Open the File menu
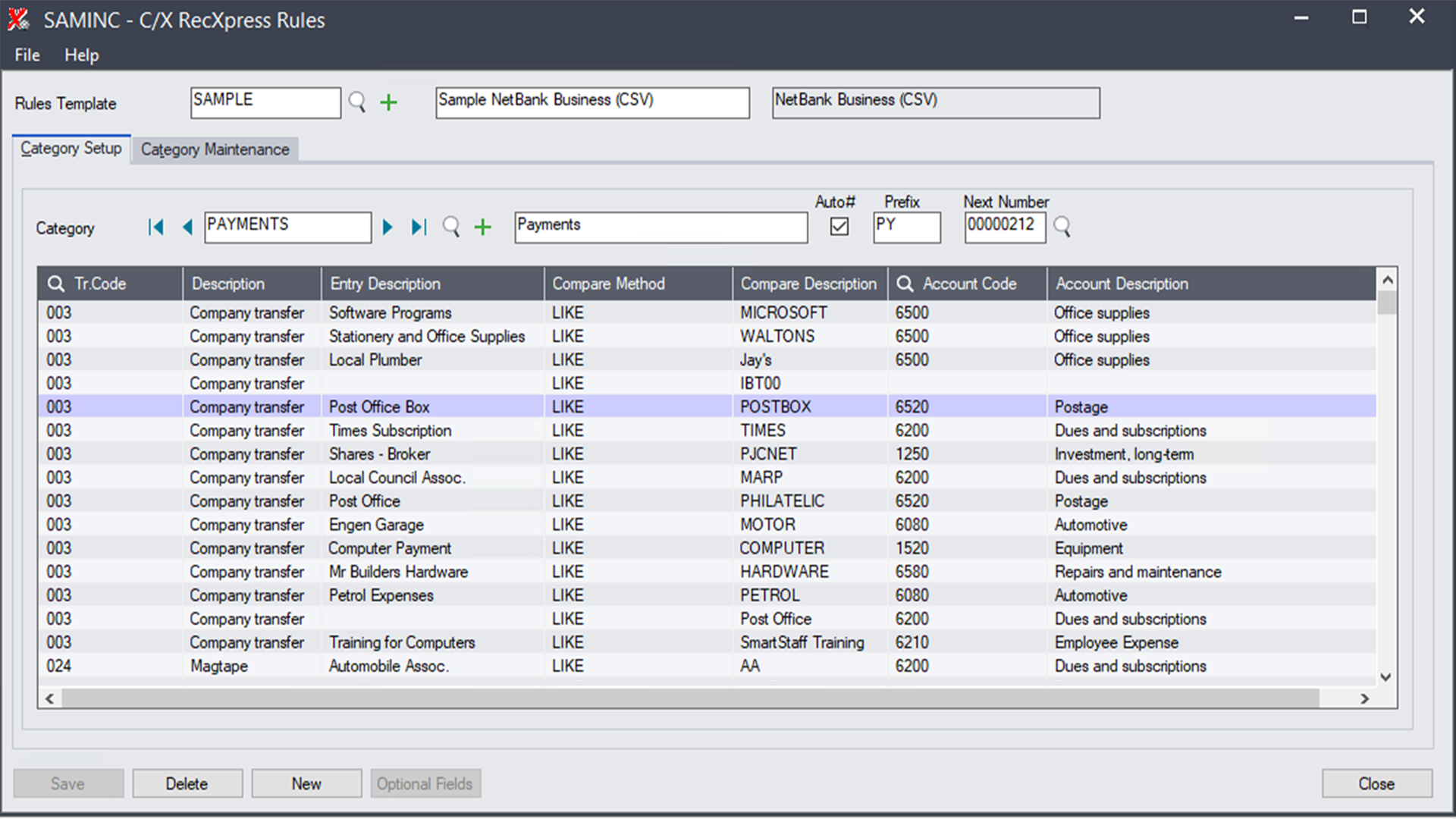Viewport: 1456px width, 819px height. 27,55
